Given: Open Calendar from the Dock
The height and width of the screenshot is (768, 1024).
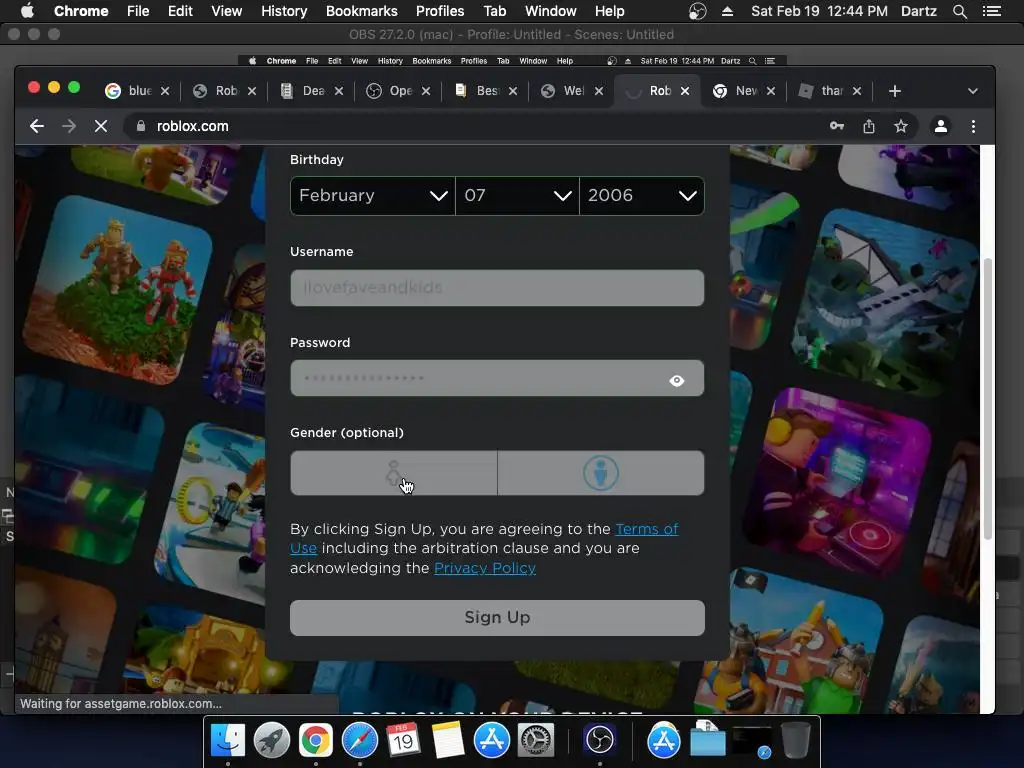Looking at the screenshot, I should pos(403,741).
